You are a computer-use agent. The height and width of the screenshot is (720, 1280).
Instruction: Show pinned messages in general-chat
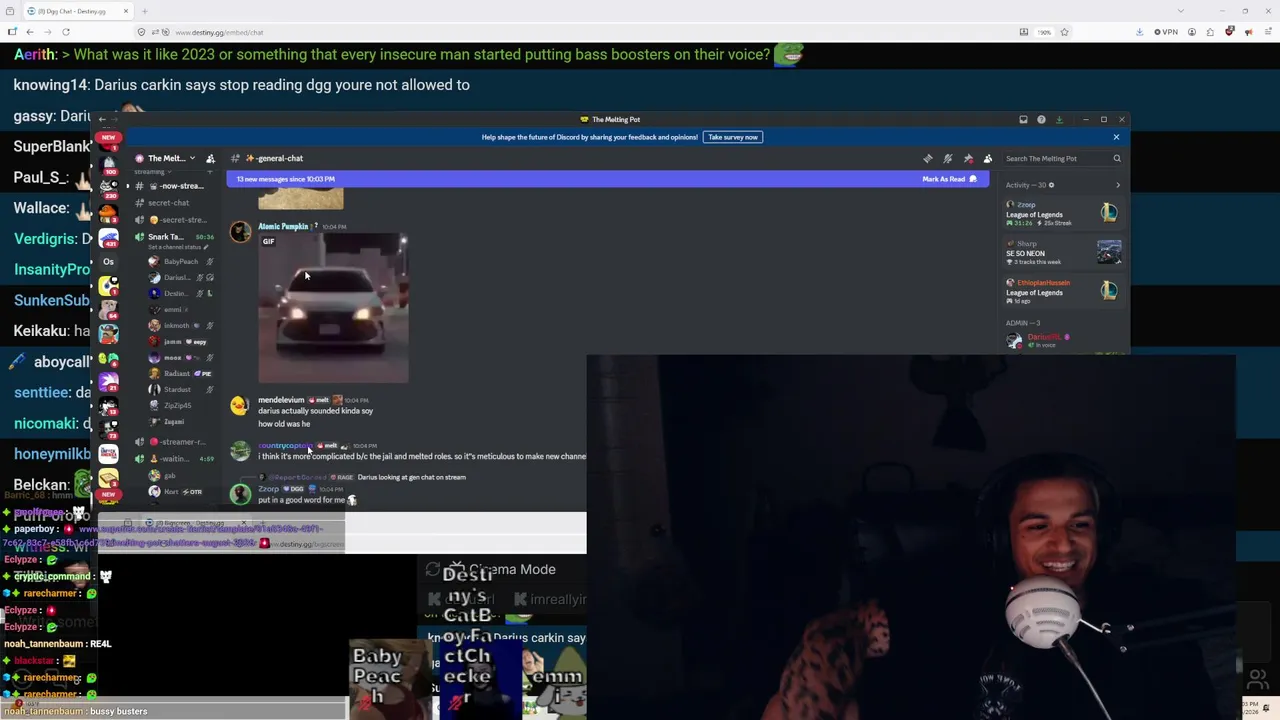pyautogui.click(x=968, y=158)
